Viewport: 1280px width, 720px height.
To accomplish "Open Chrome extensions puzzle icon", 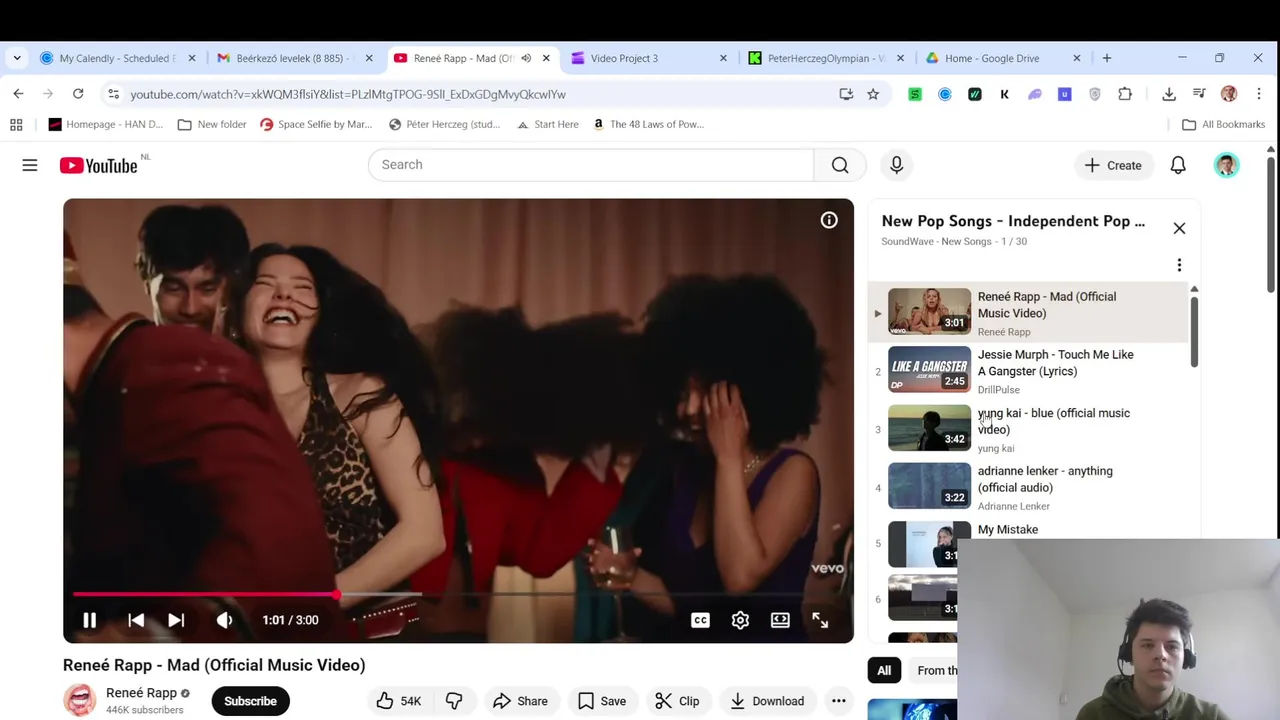I will click(x=1125, y=94).
